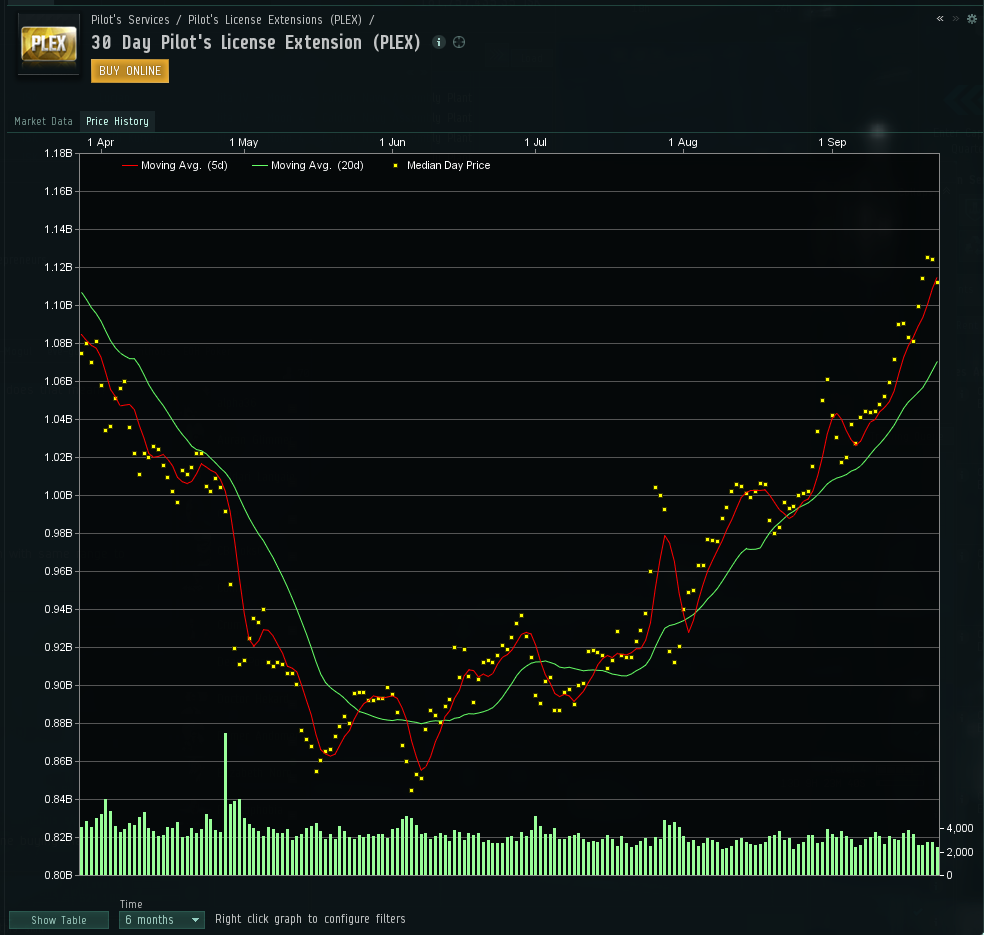Click the 'Time' label above the dropdown

[x=131, y=904]
